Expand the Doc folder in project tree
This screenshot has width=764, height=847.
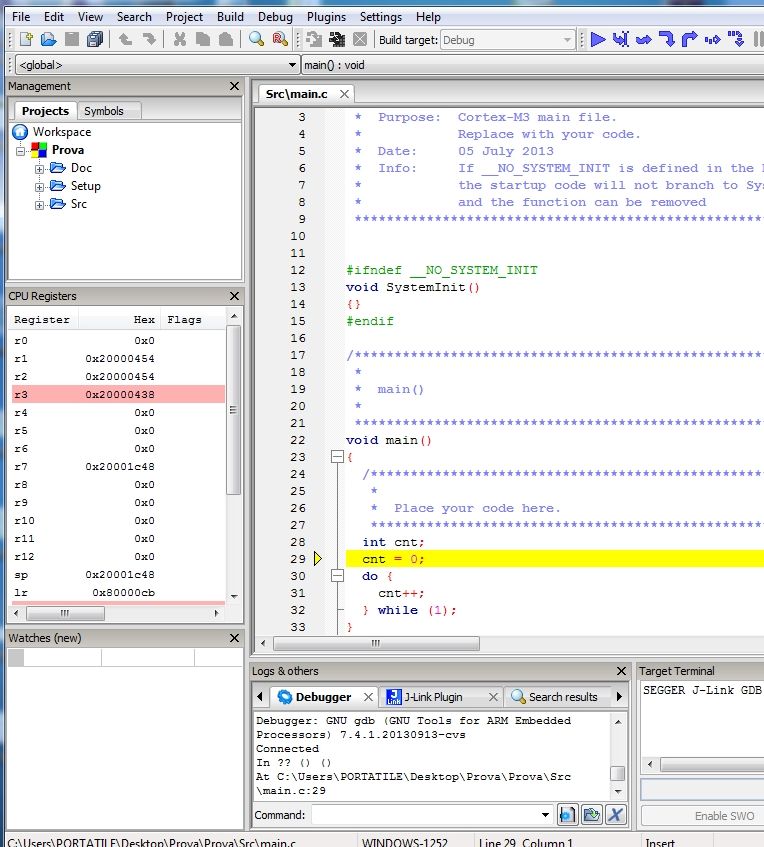[40, 168]
